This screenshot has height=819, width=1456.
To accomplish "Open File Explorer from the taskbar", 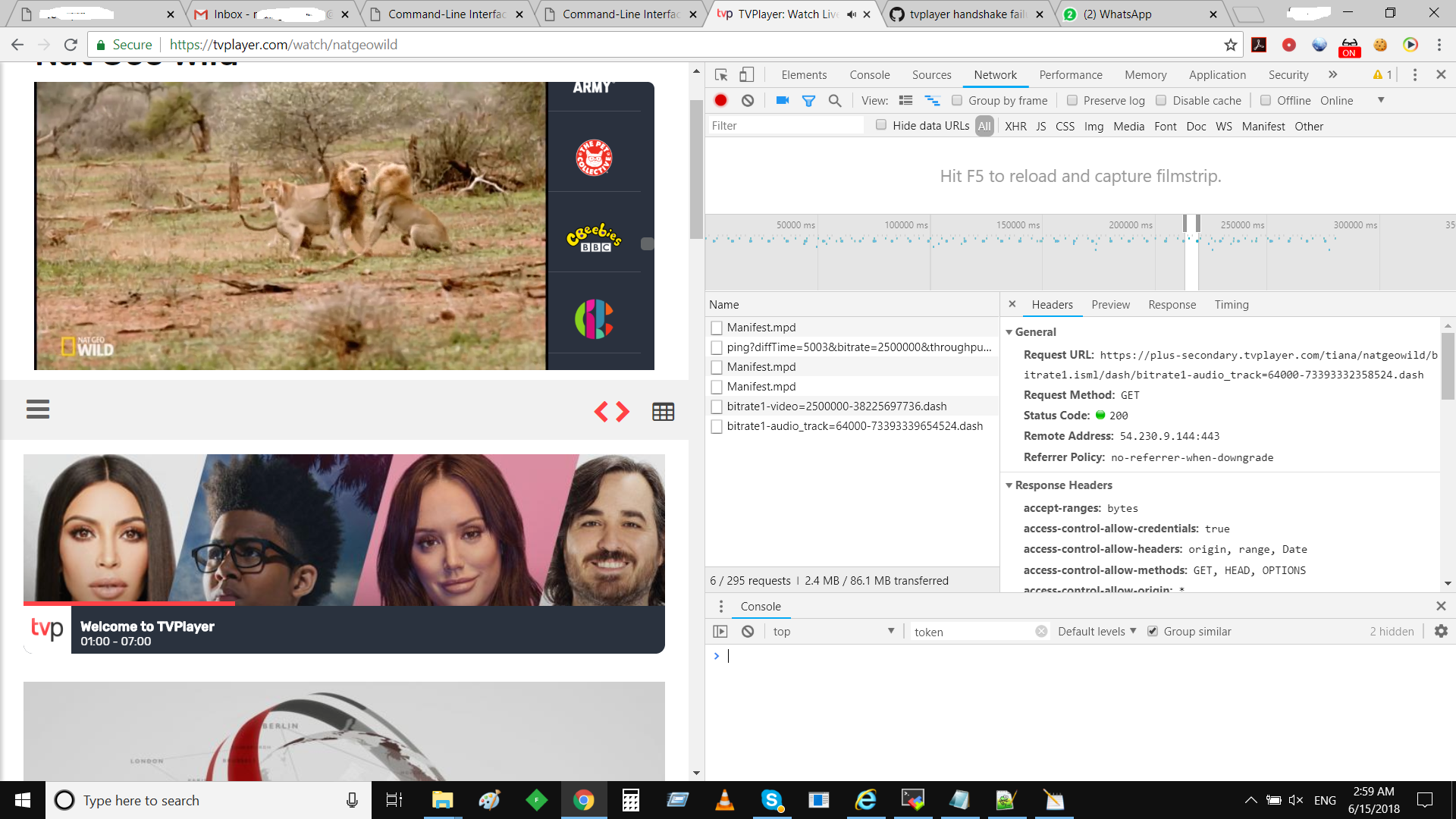I will [x=442, y=800].
